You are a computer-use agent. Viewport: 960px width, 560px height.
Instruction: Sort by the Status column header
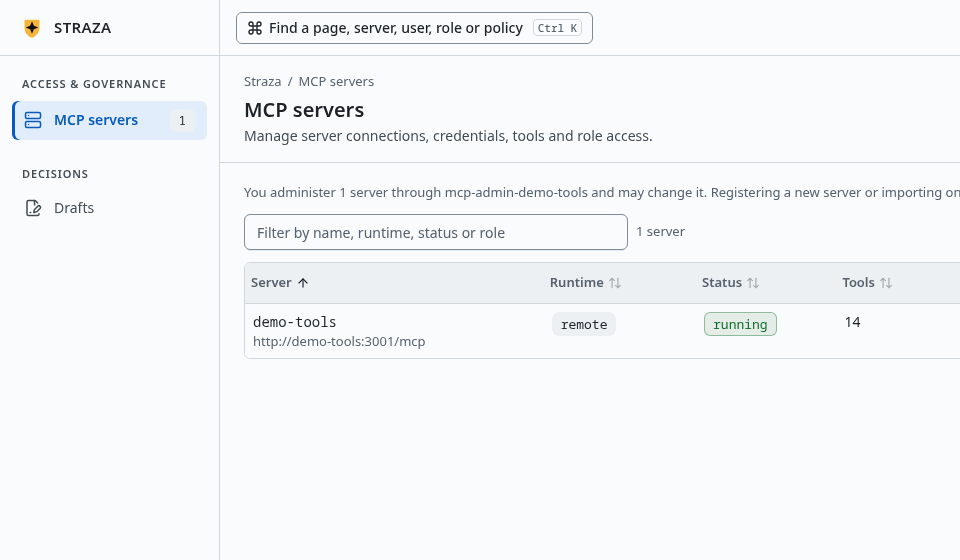730,283
